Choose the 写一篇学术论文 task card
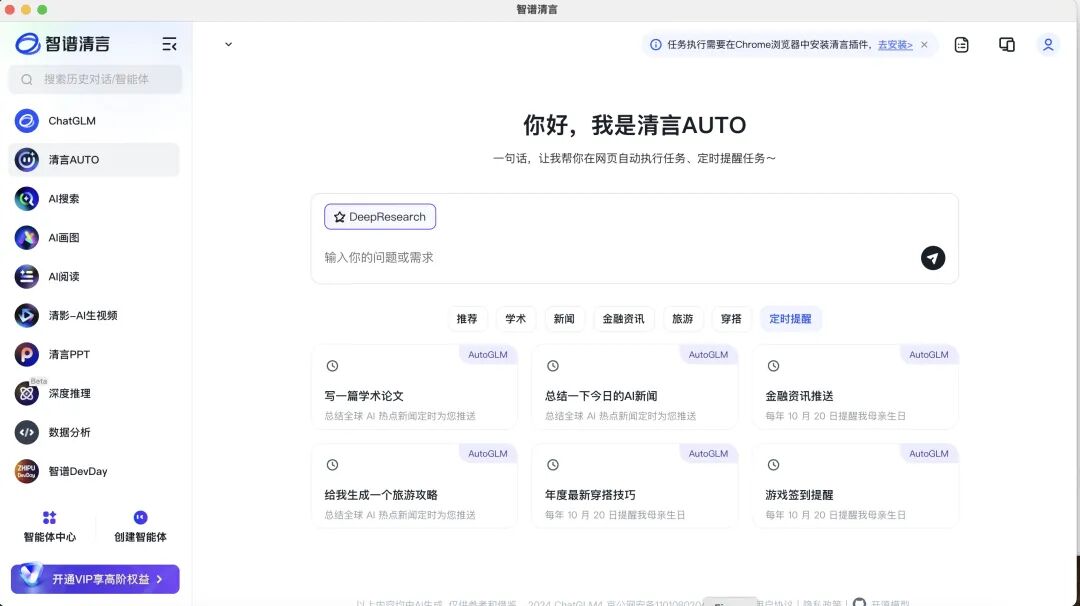1080x606 pixels. coord(415,388)
